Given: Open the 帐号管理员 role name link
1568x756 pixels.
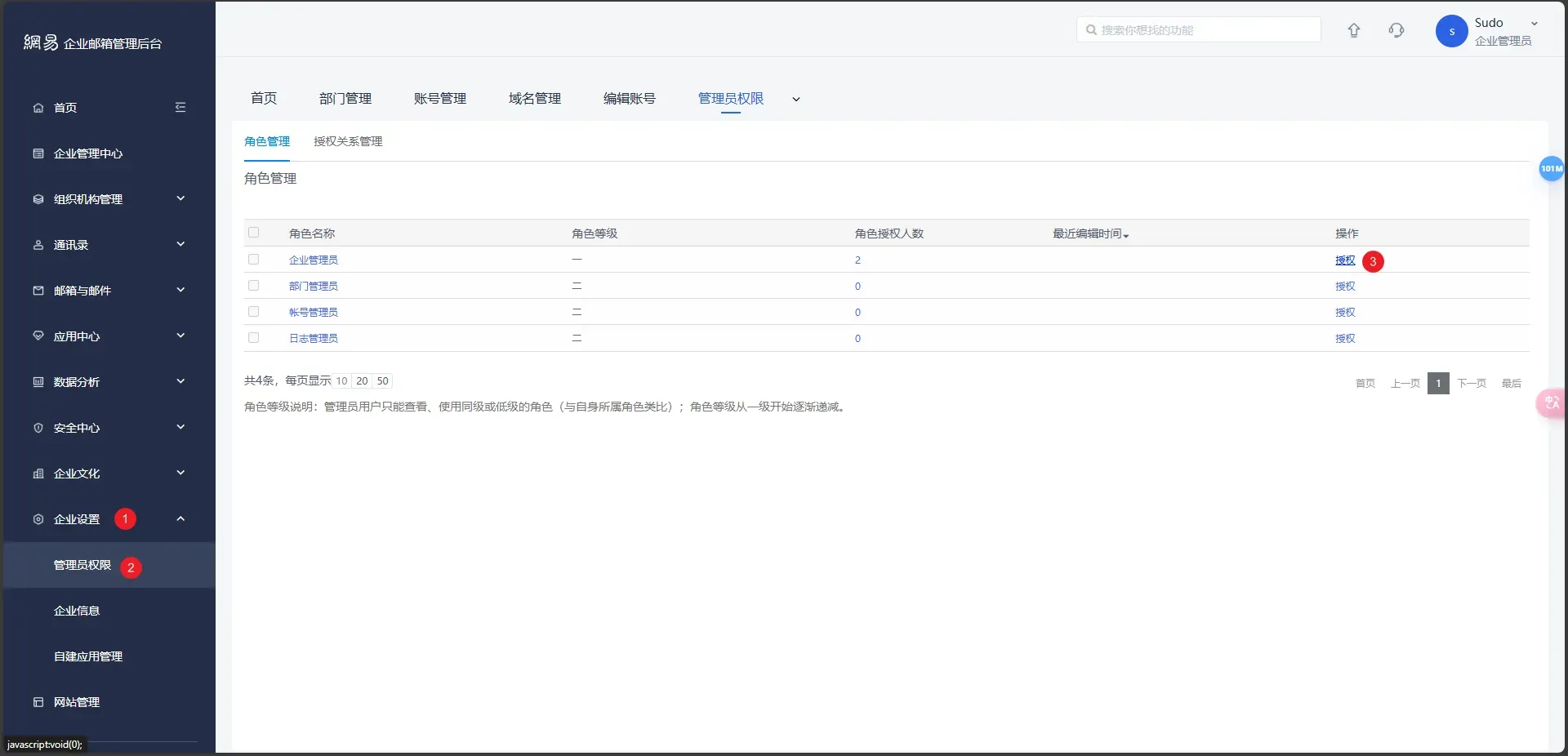Looking at the screenshot, I should (313, 313).
